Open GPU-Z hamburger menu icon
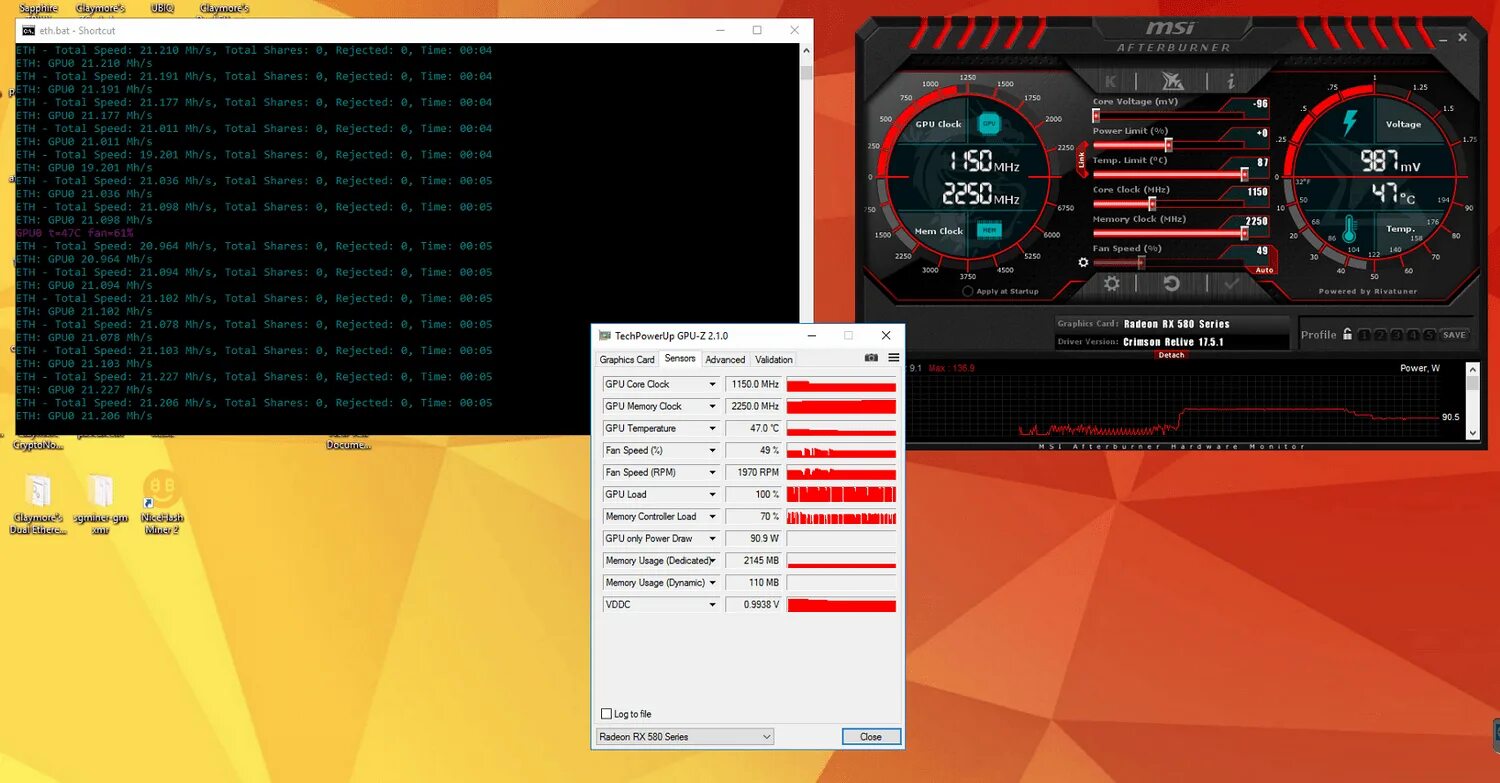This screenshot has height=783, width=1500. 894,358
